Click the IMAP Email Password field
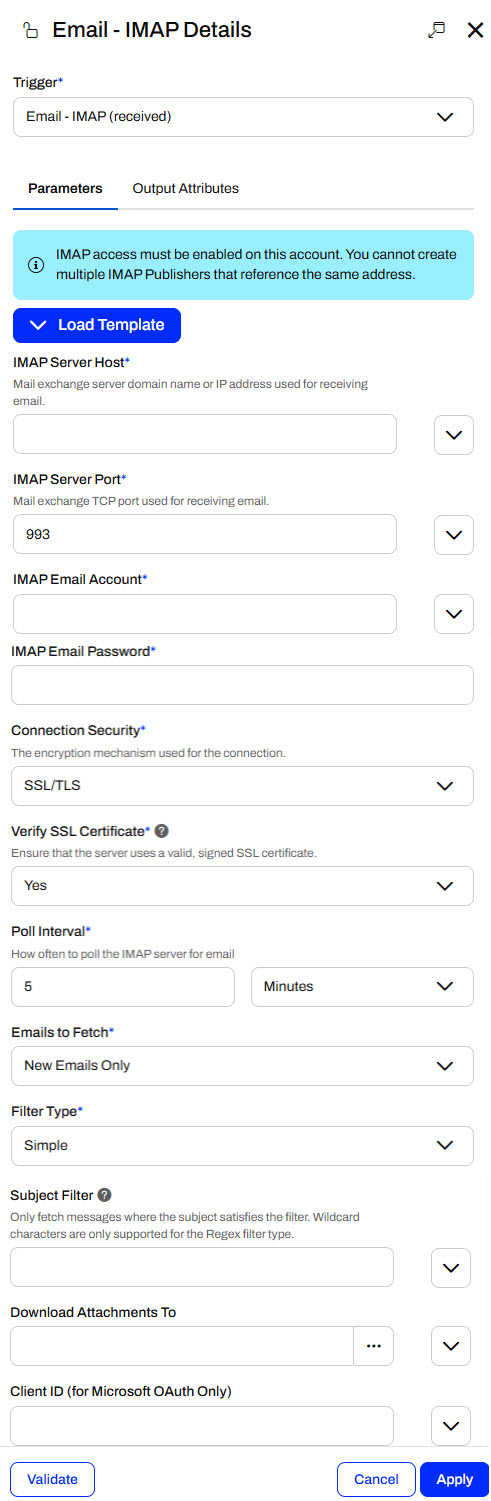 point(242,686)
